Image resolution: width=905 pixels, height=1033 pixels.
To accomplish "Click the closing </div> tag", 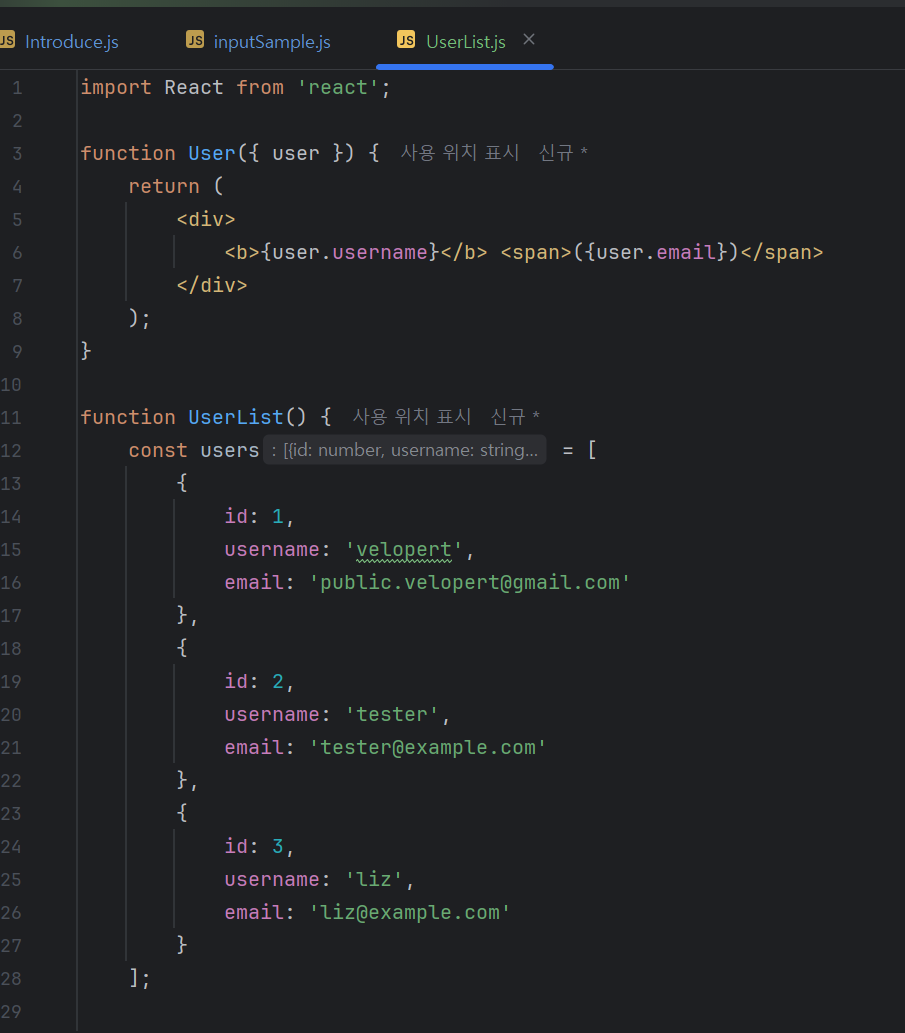I will pyautogui.click(x=211, y=285).
